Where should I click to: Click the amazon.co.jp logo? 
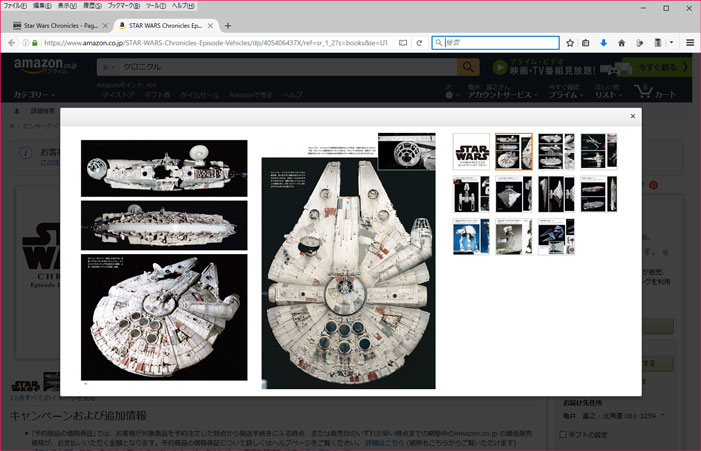(45, 66)
